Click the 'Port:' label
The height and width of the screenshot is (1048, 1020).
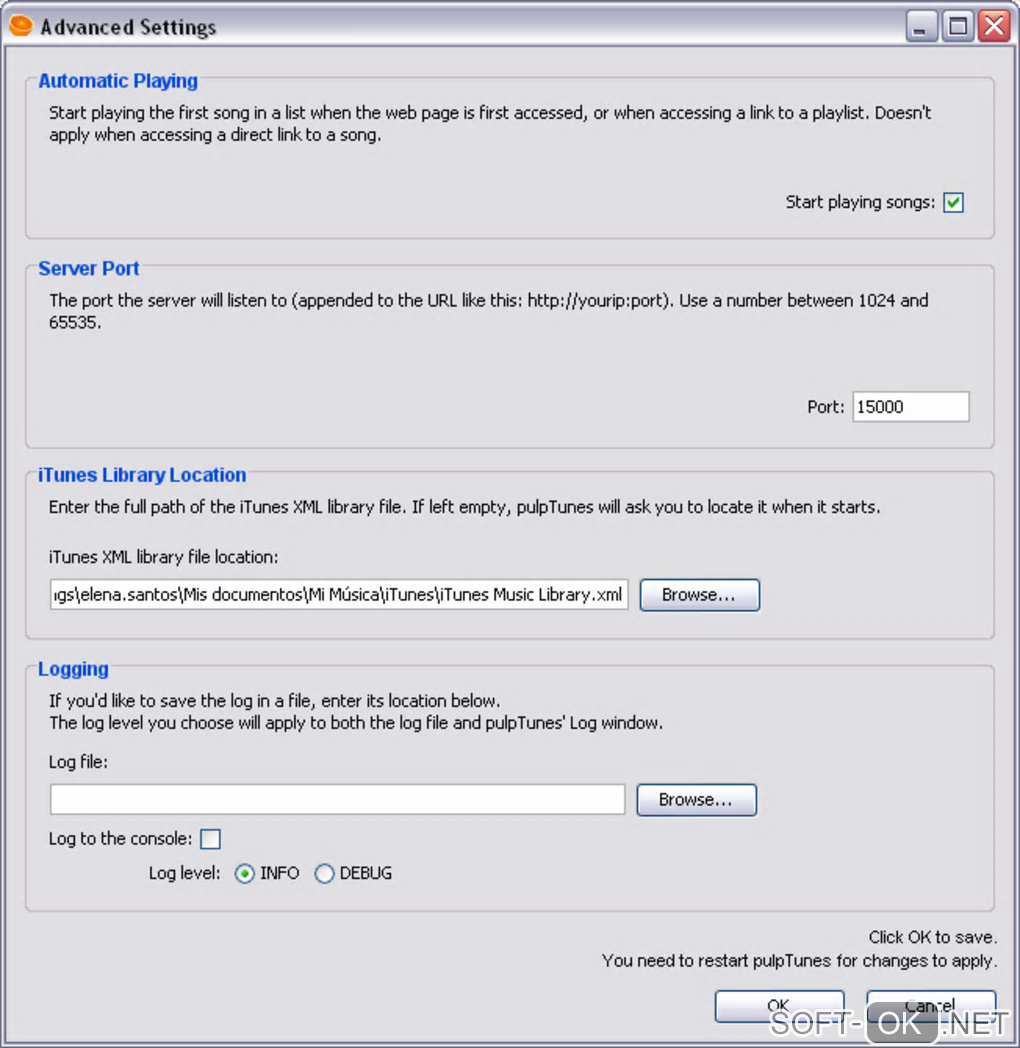click(825, 407)
